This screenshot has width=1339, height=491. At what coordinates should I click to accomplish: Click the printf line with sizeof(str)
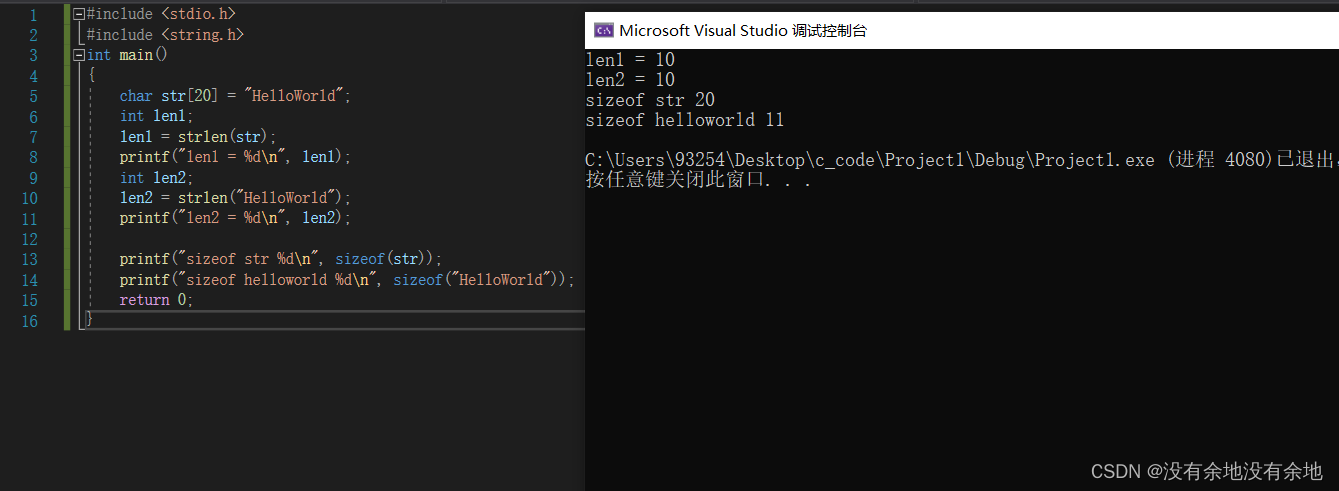[281, 259]
